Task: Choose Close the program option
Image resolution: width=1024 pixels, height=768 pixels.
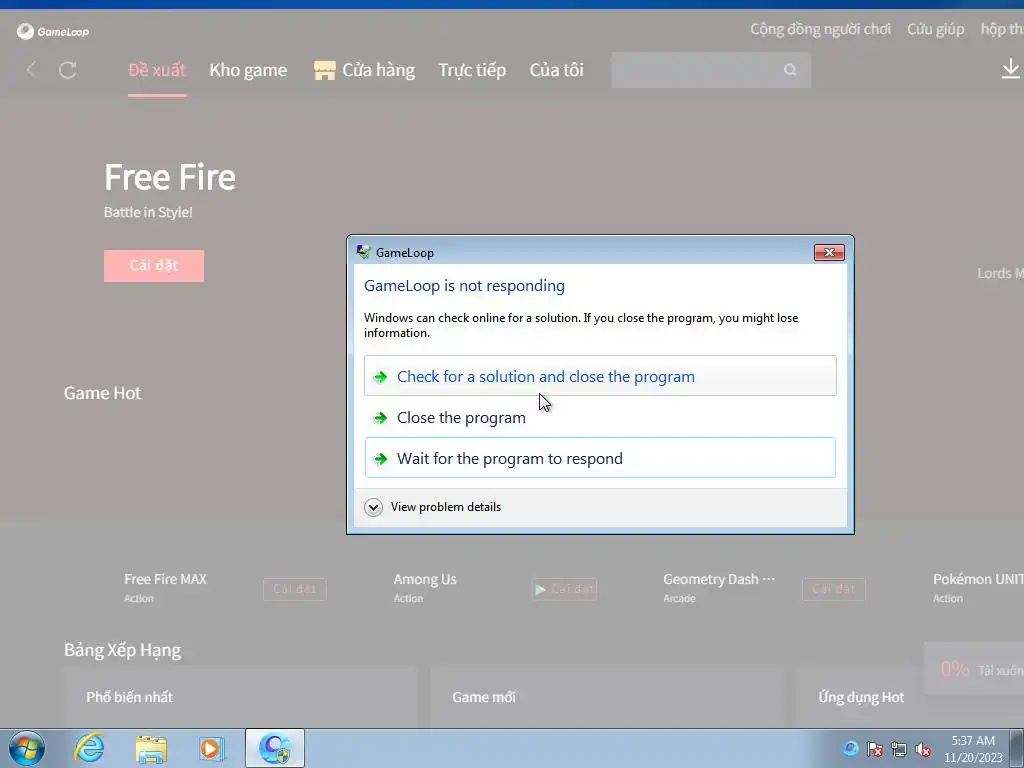Action: [600, 417]
